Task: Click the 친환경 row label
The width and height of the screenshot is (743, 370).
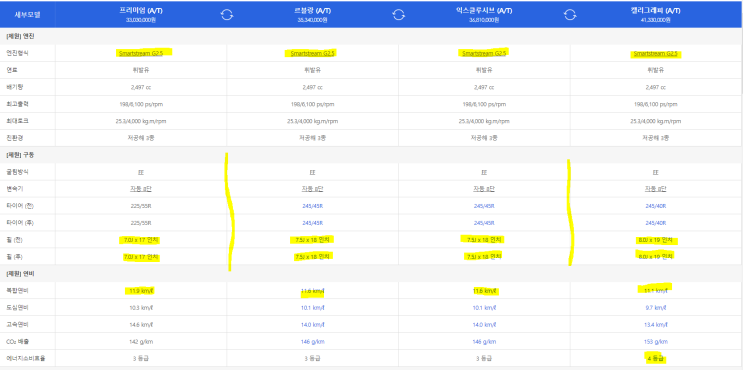Action: (x=14, y=138)
